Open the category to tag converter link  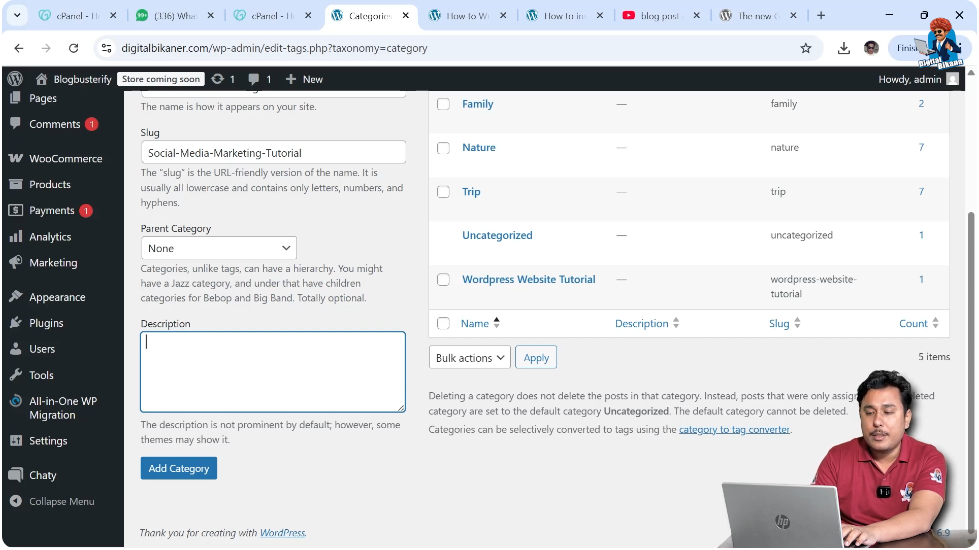(734, 430)
